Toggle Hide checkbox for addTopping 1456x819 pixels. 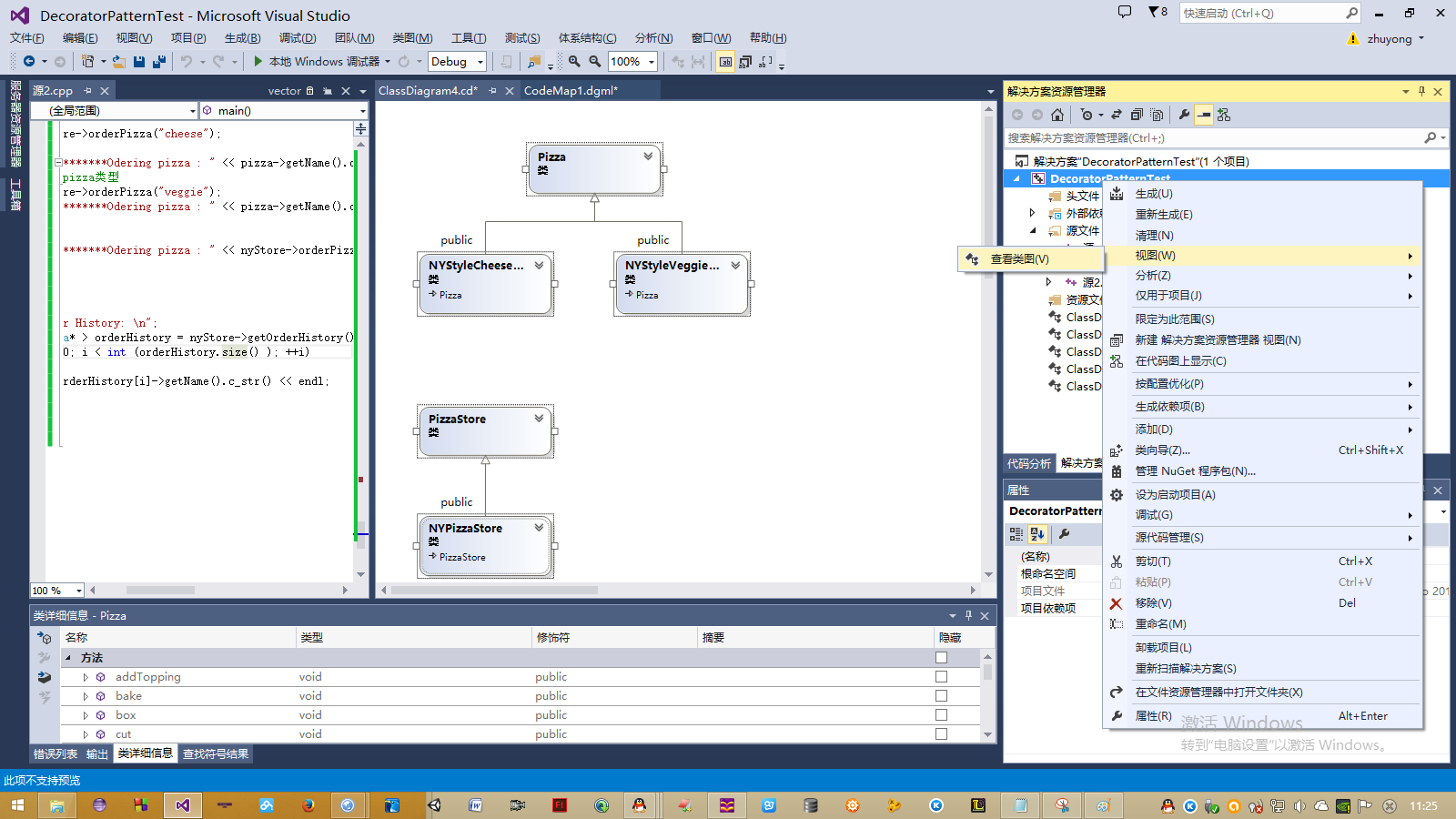[x=941, y=677]
